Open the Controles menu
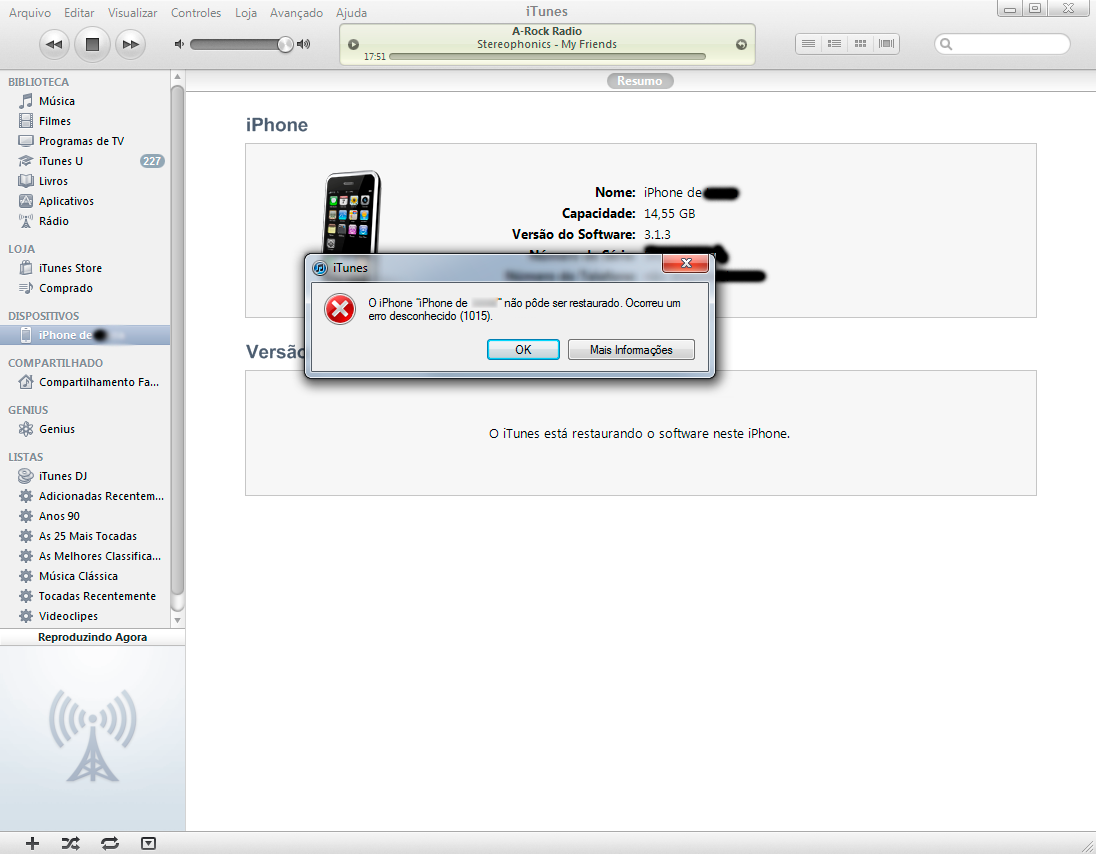The image size is (1096, 854). point(196,13)
